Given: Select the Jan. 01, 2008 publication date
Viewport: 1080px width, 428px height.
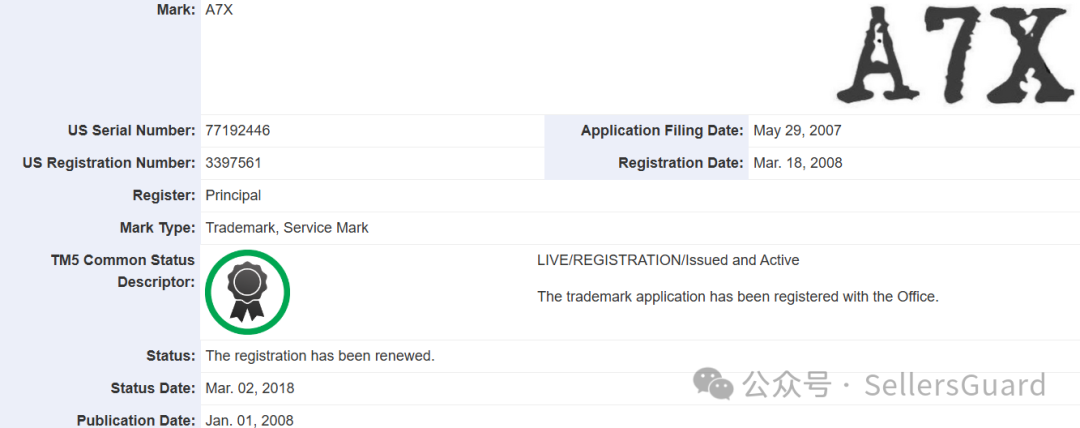Looking at the screenshot, I should (x=249, y=420).
